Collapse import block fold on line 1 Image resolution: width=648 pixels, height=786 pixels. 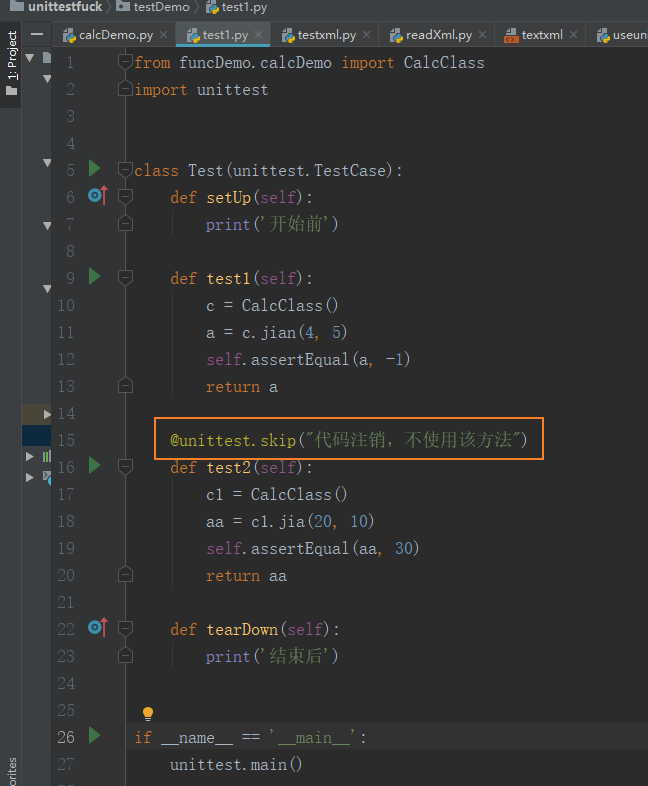125,62
